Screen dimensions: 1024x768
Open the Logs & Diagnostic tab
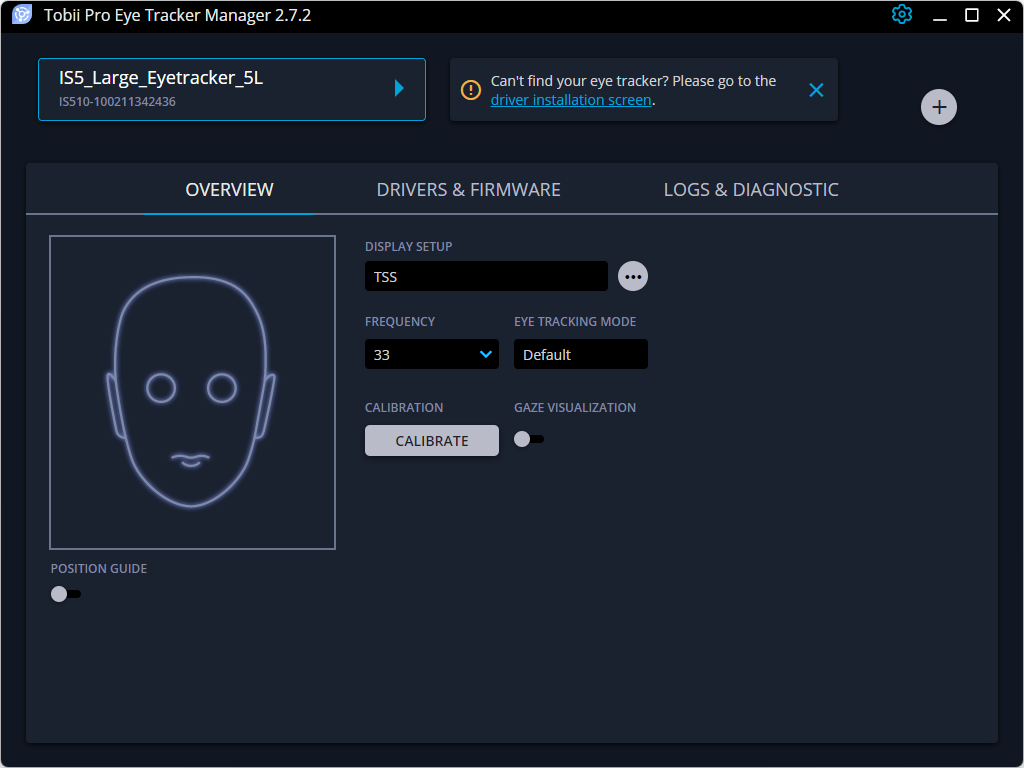(x=750, y=190)
